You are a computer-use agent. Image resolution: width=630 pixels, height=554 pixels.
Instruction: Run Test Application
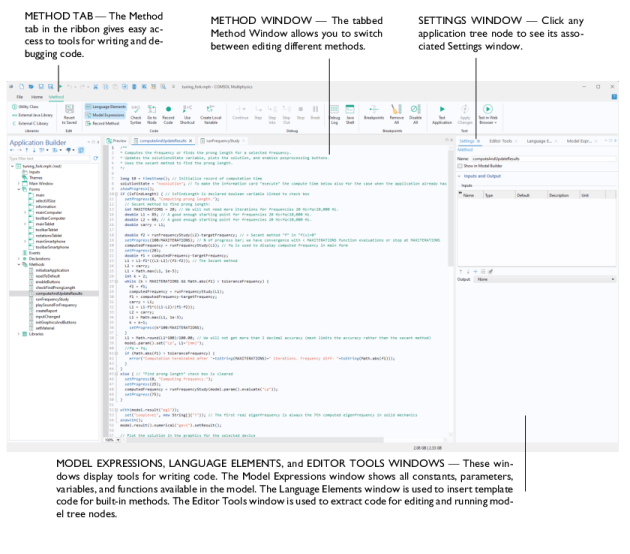pyautogui.click(x=443, y=110)
